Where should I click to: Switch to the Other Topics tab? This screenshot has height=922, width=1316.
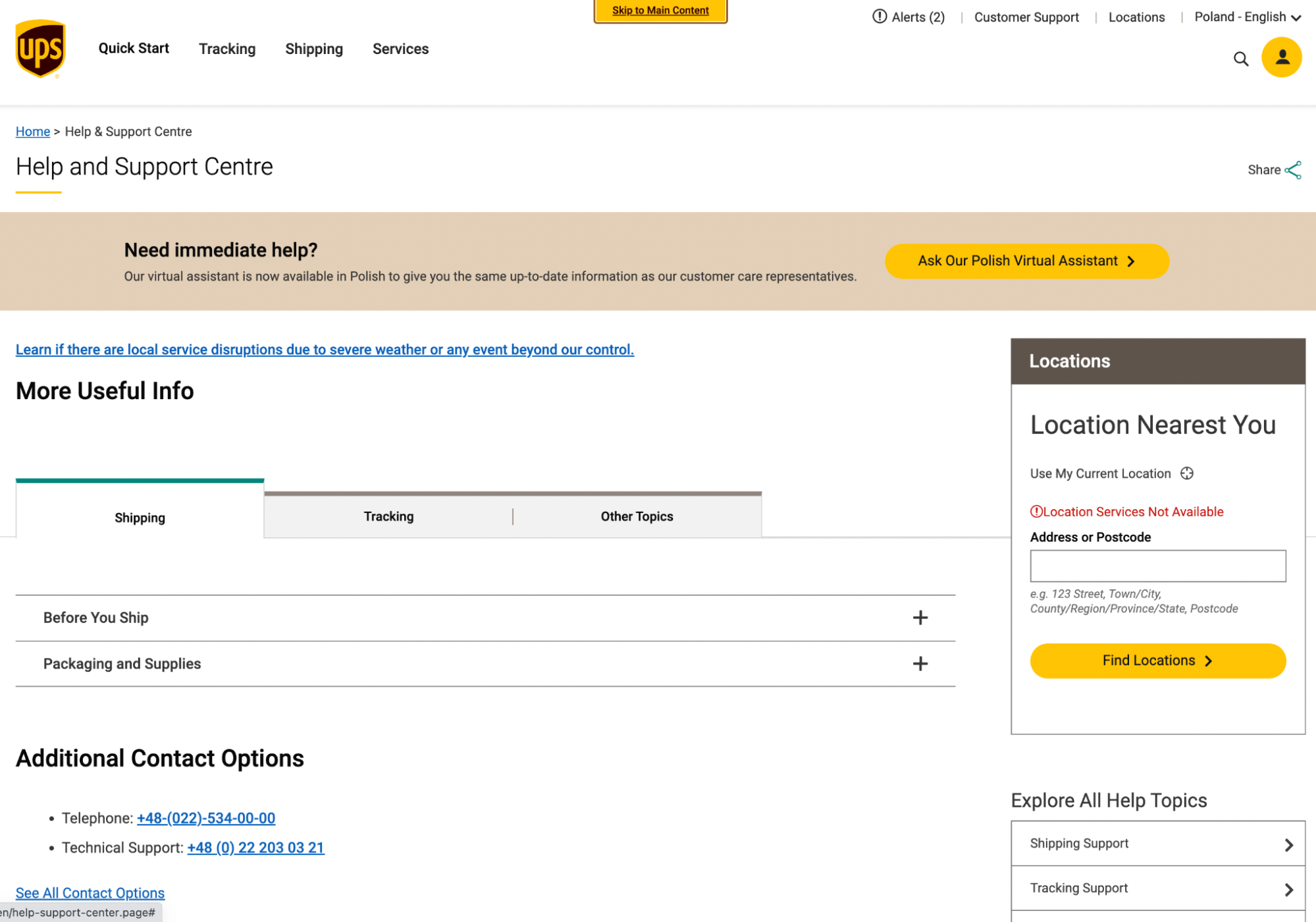pyautogui.click(x=637, y=516)
